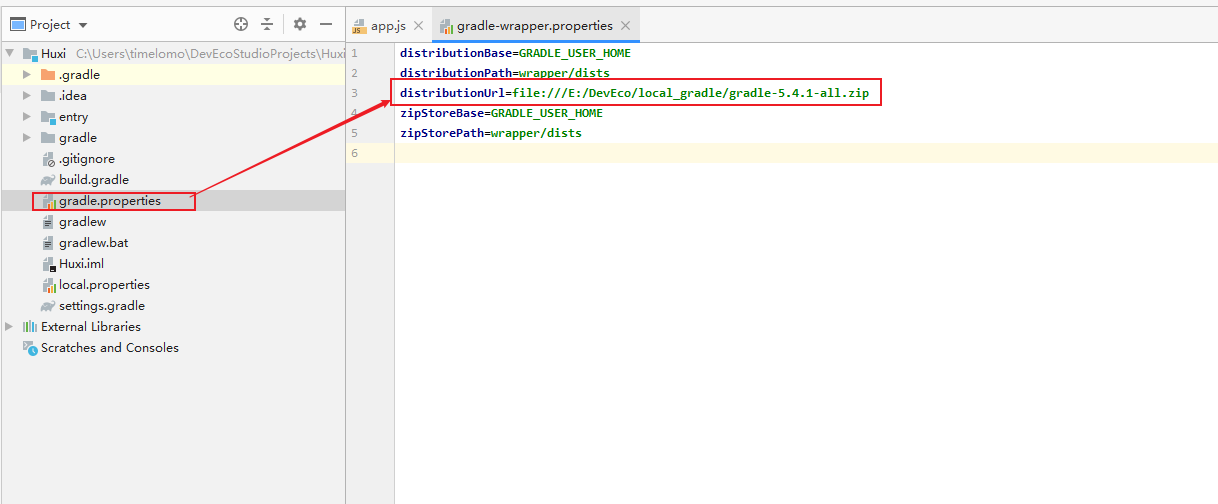Click the .gradle orange folder icon
This screenshot has width=1218, height=504.
click(48, 74)
